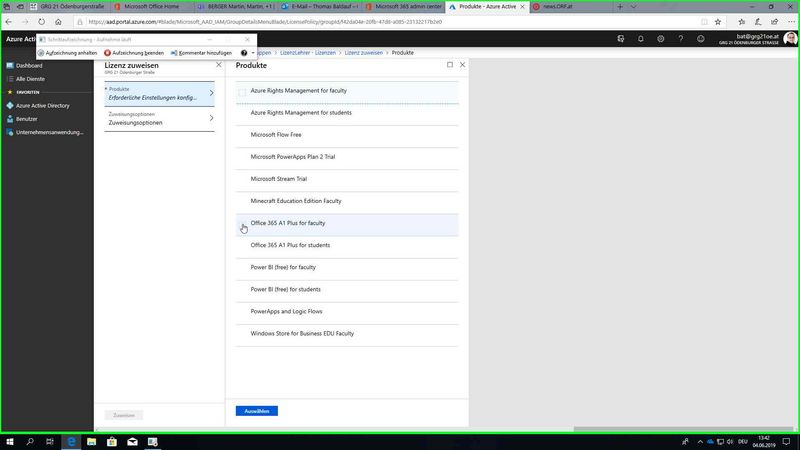Open the user account avatar menu
Image resolution: width=800 pixels, height=450 pixels.
pyautogui.click(x=790, y=39)
